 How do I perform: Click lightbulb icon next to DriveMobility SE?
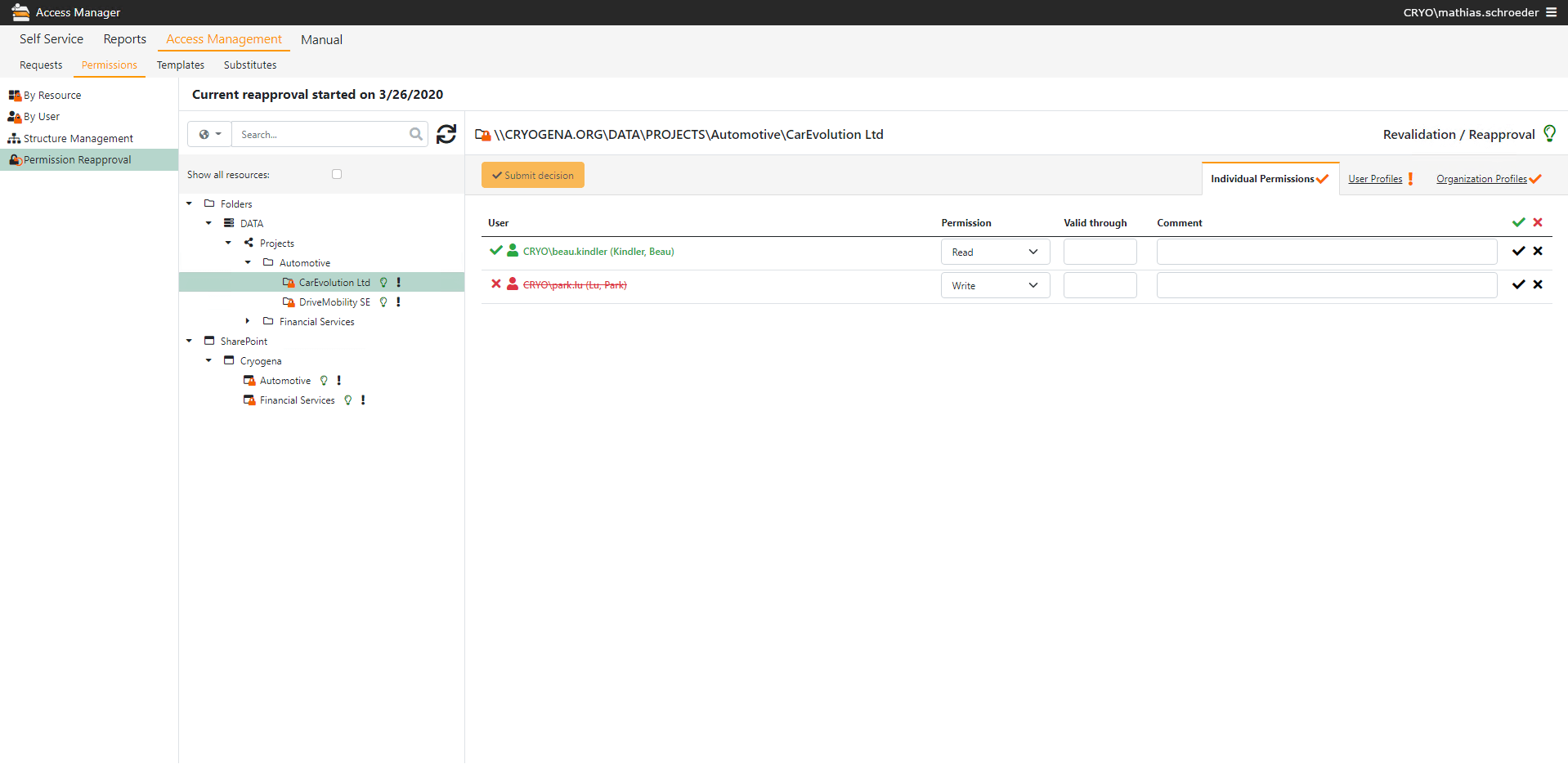pos(383,302)
